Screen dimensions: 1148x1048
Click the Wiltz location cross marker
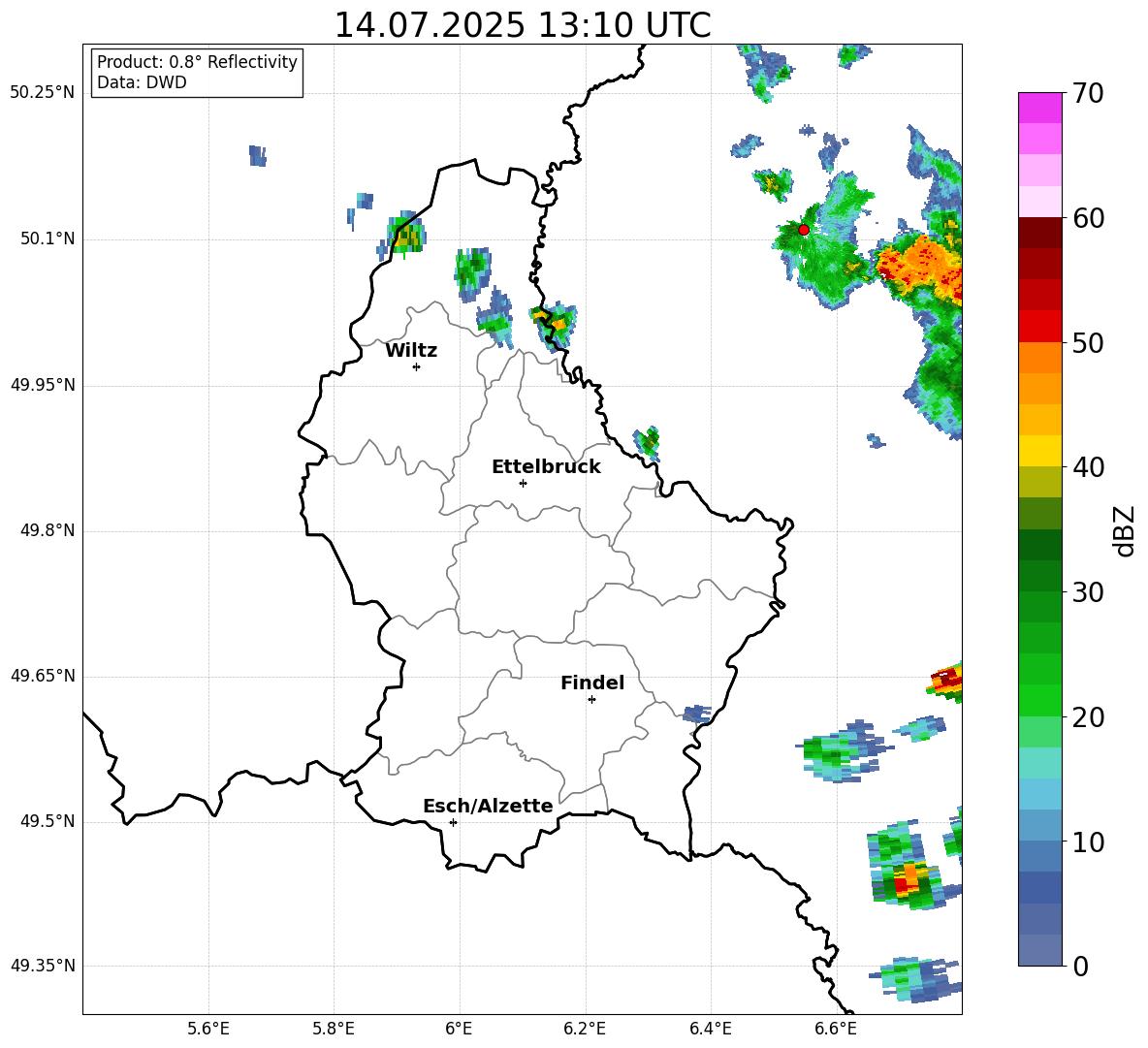coord(416,366)
